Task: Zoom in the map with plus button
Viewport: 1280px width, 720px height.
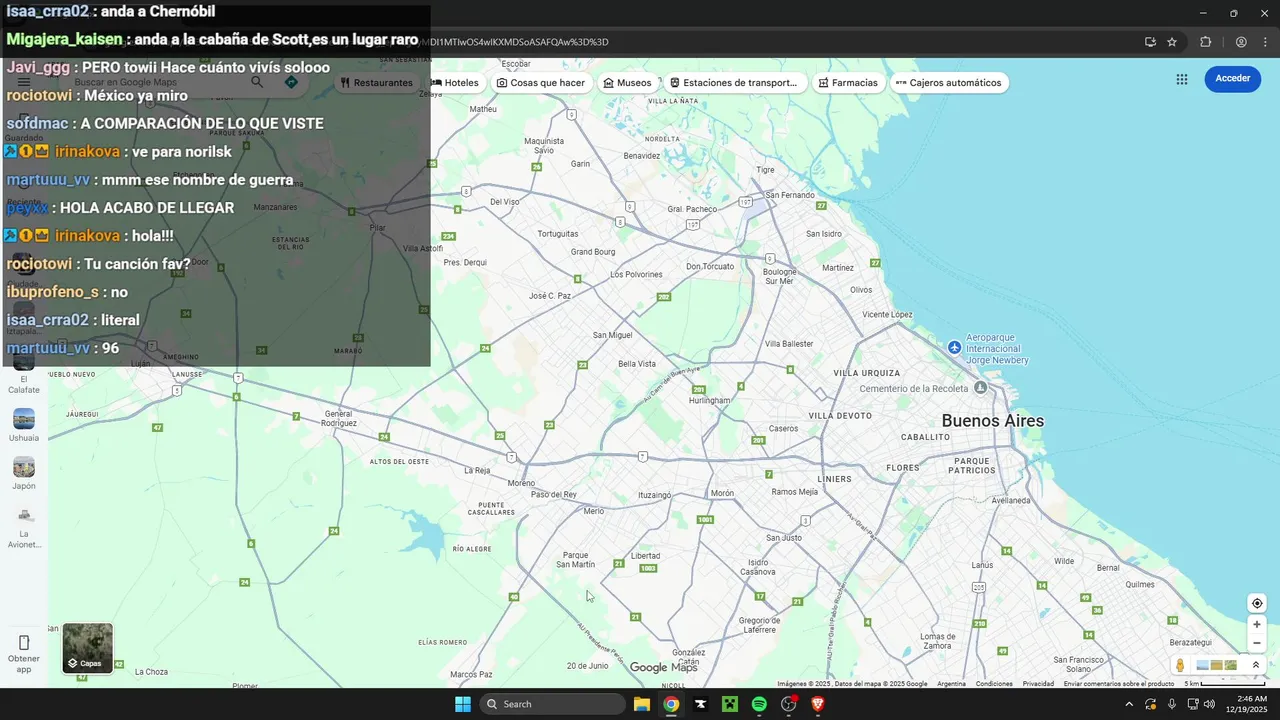Action: tap(1257, 624)
